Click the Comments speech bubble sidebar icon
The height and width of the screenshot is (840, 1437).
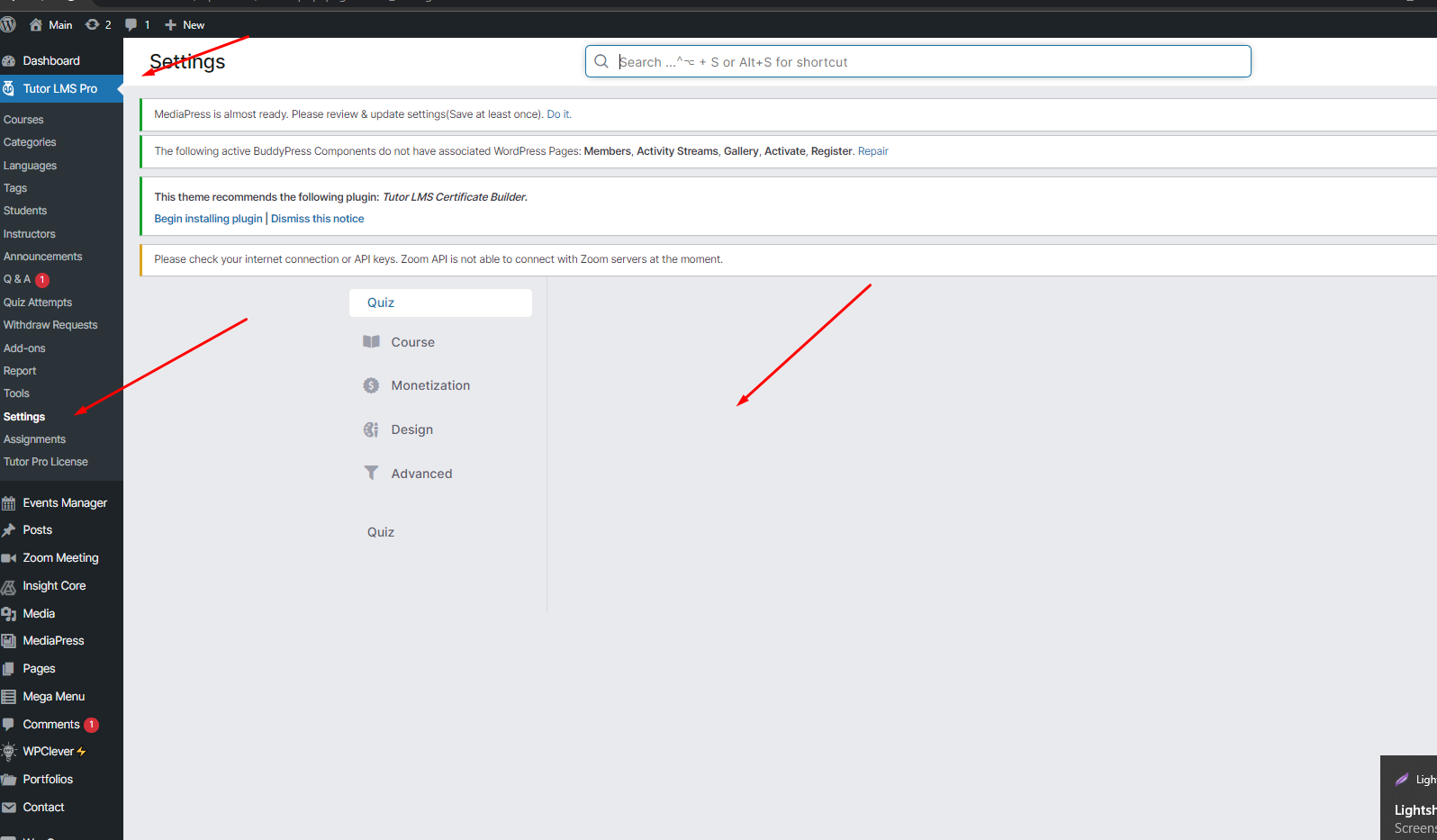point(9,725)
